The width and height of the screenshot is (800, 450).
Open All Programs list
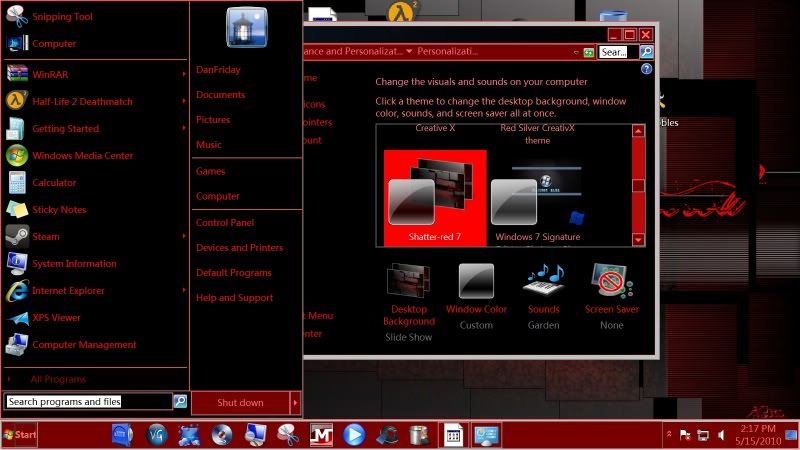[58, 379]
